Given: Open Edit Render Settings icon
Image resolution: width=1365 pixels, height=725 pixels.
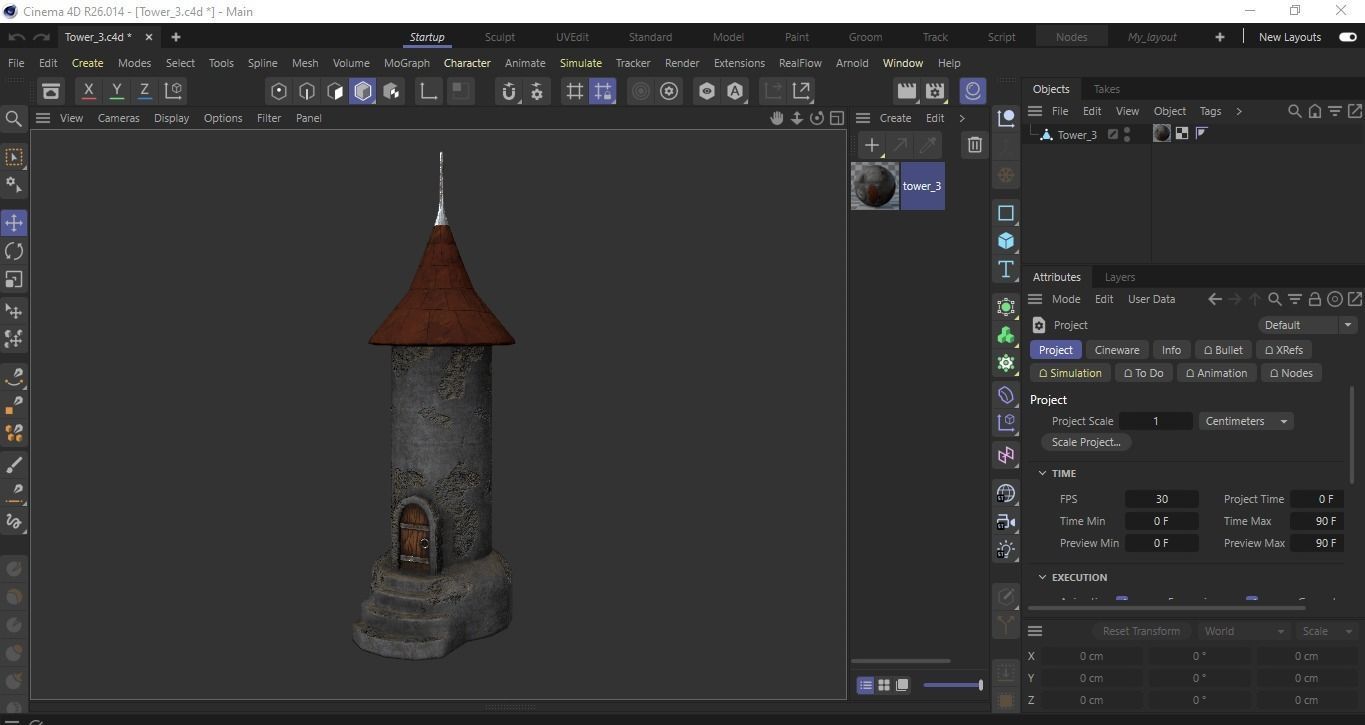Looking at the screenshot, I should tap(935, 91).
